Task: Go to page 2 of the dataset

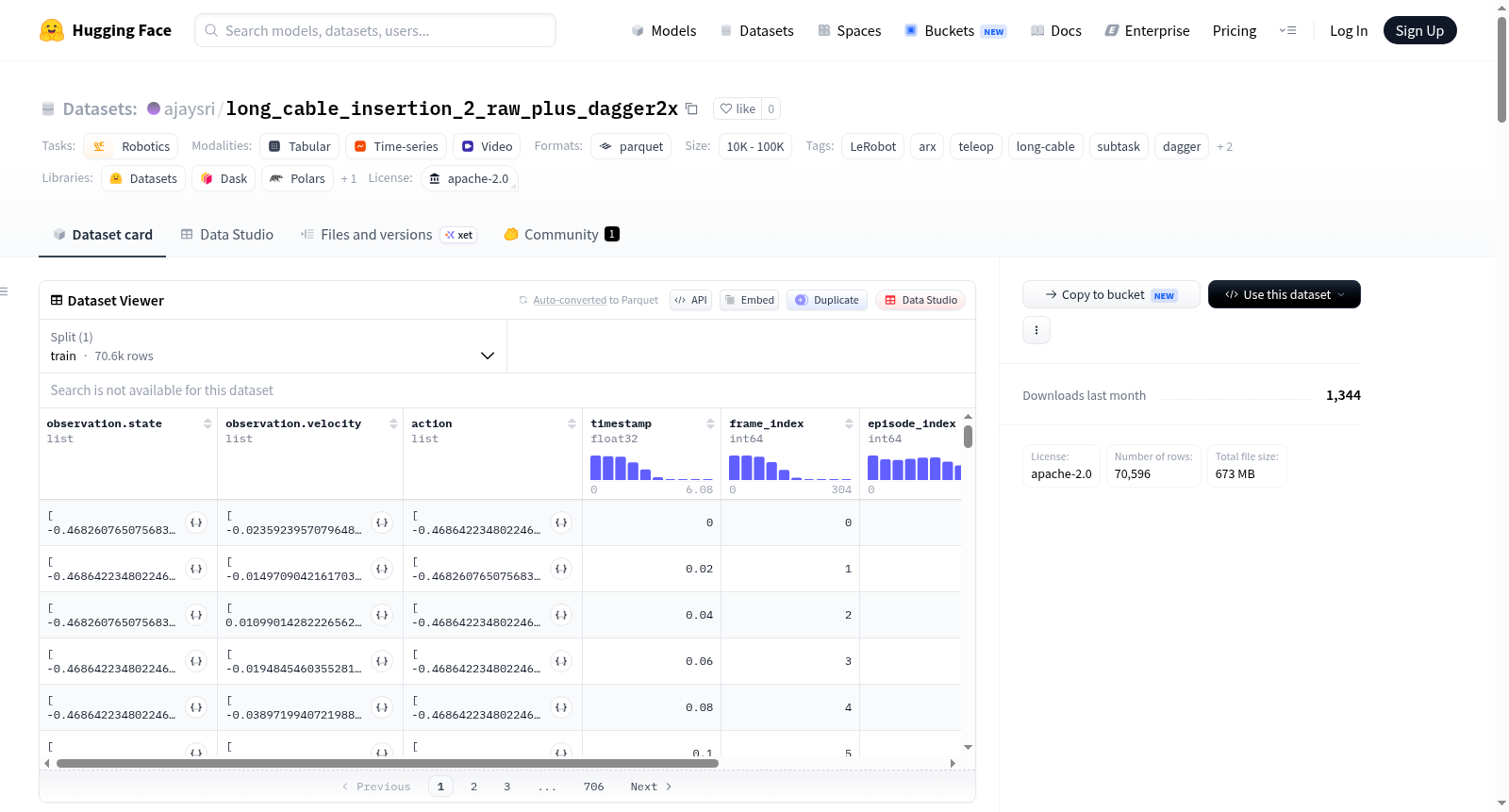Action: [x=473, y=787]
